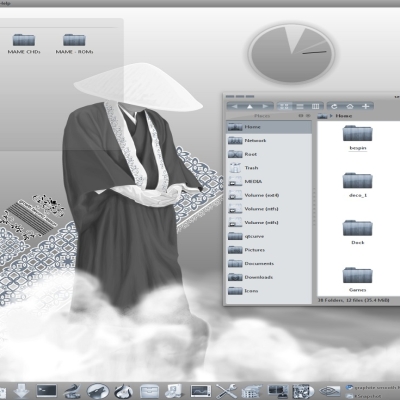This screenshot has width=400, height=400.
Task: Switch to columns view mode
Action: tap(315, 106)
